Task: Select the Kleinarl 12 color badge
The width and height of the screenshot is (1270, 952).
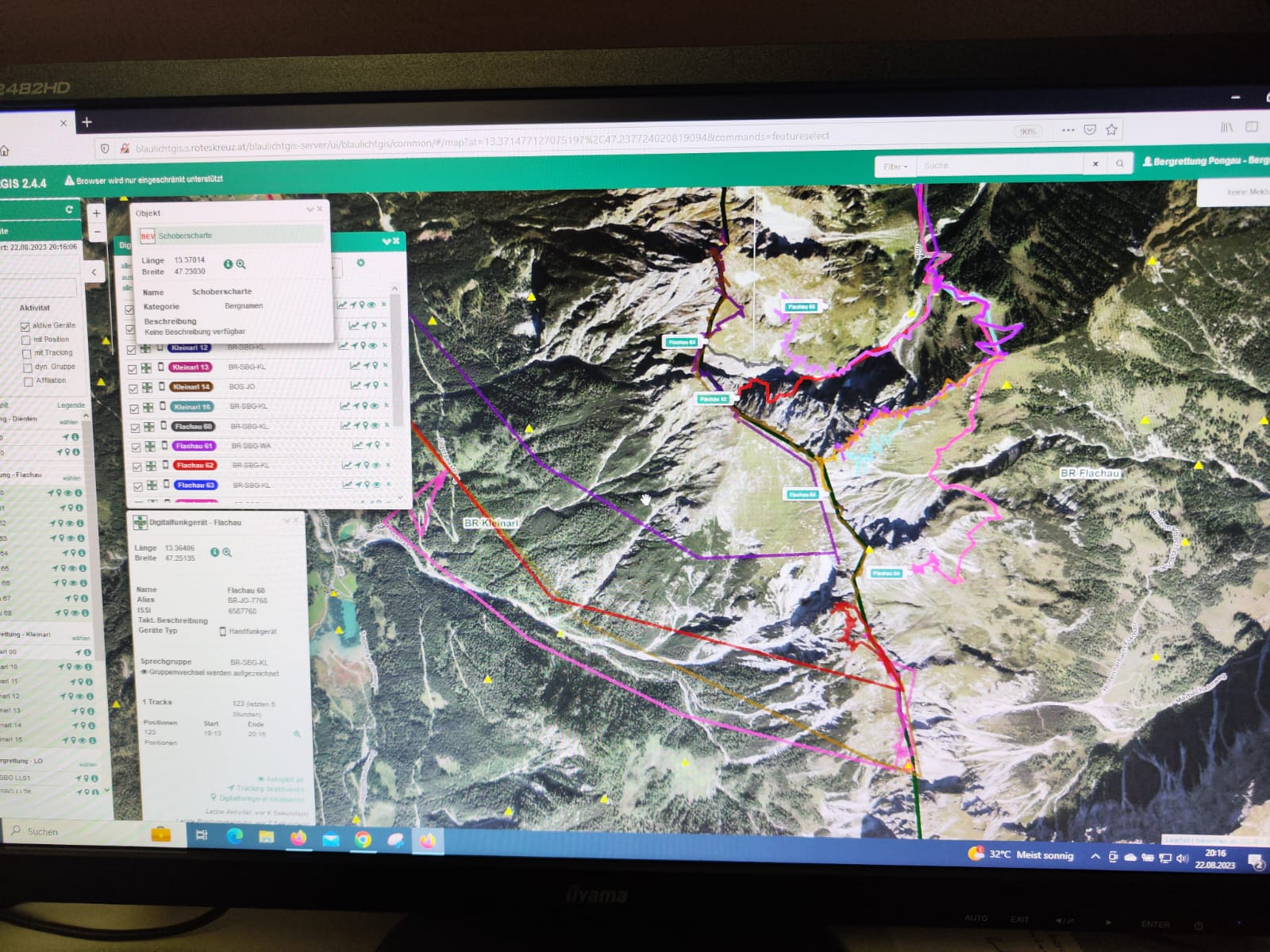Action: [x=190, y=347]
